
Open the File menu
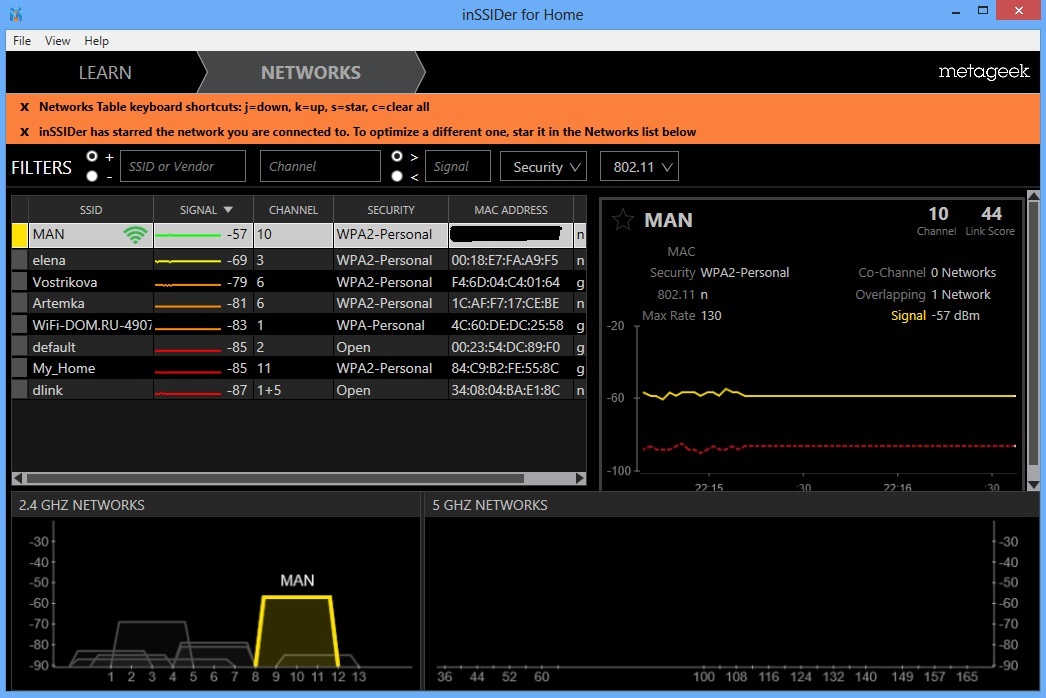22,41
